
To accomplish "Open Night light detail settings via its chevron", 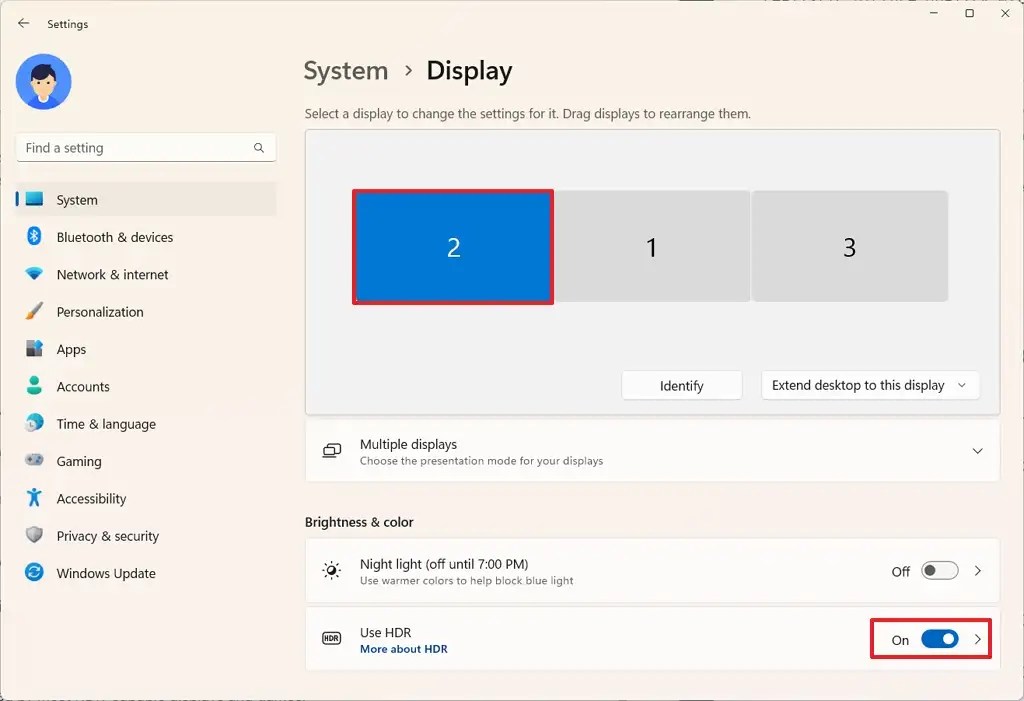I will click(977, 570).
